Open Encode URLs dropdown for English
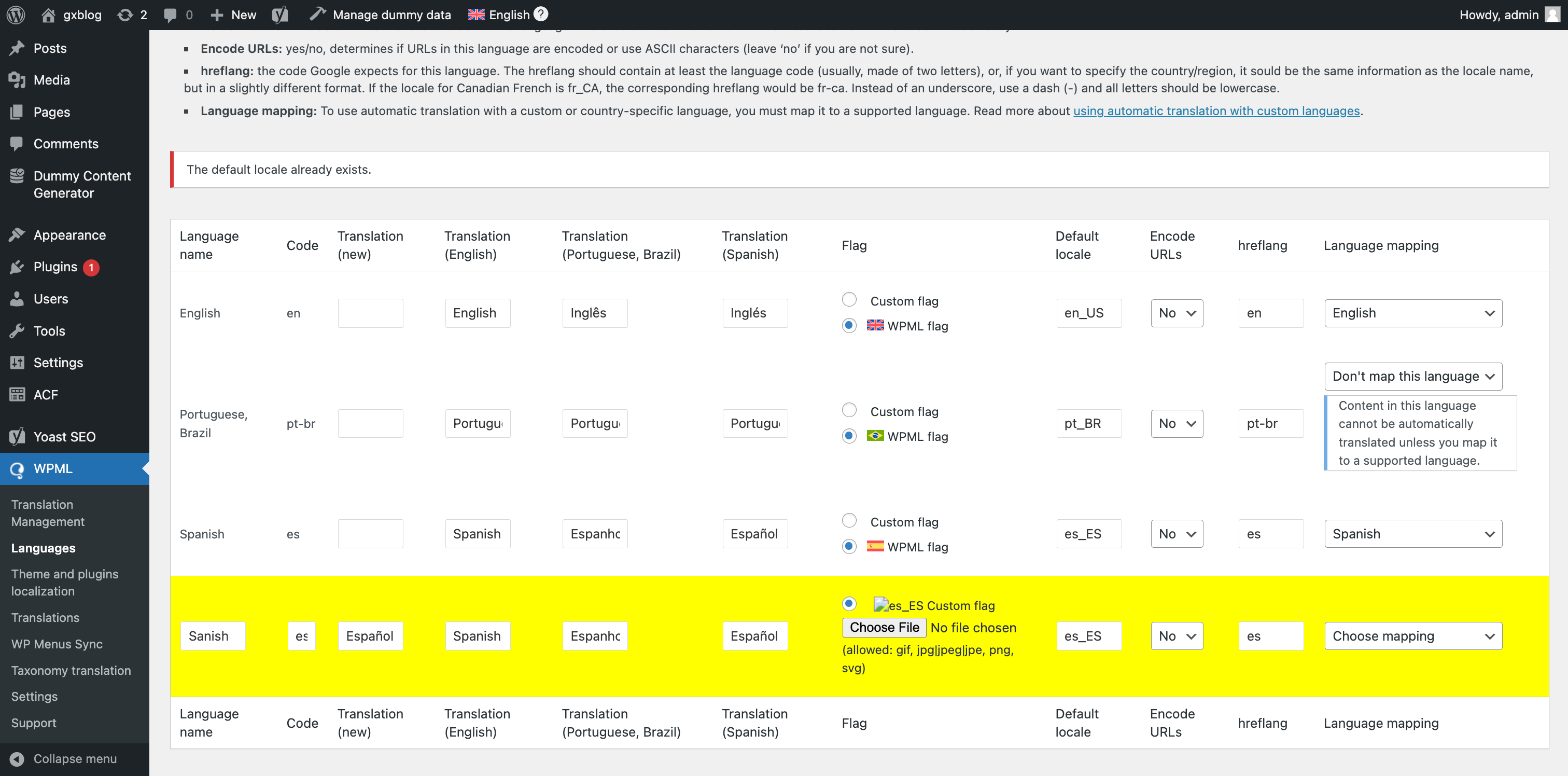 coord(1177,313)
